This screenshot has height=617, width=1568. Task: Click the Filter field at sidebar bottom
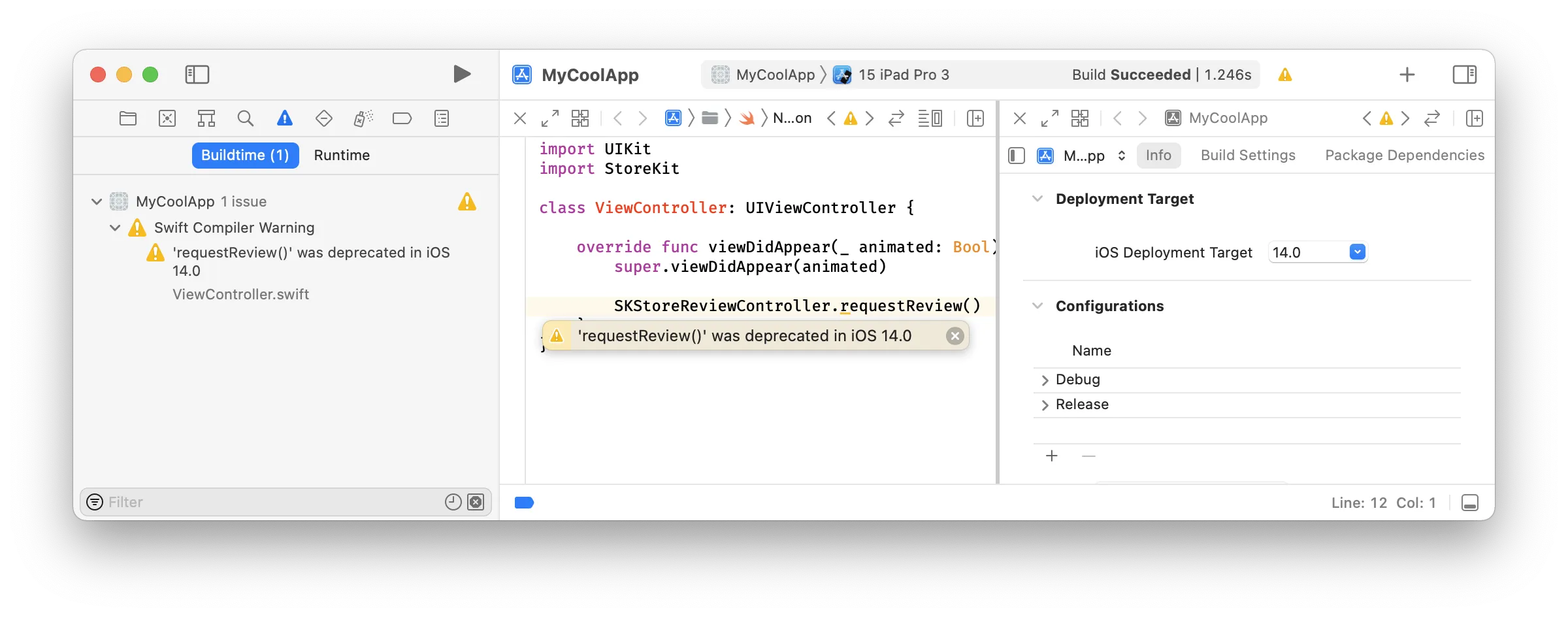coord(261,502)
